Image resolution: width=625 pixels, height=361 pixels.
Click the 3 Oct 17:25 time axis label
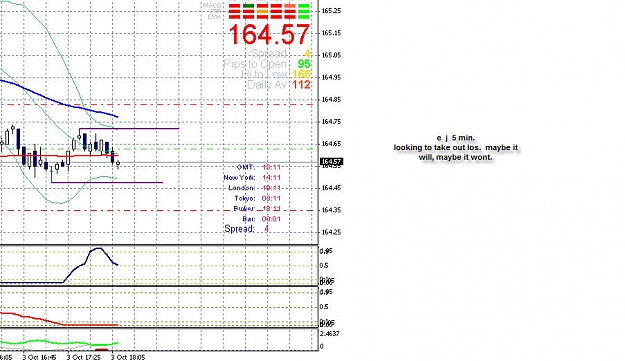click(83, 357)
